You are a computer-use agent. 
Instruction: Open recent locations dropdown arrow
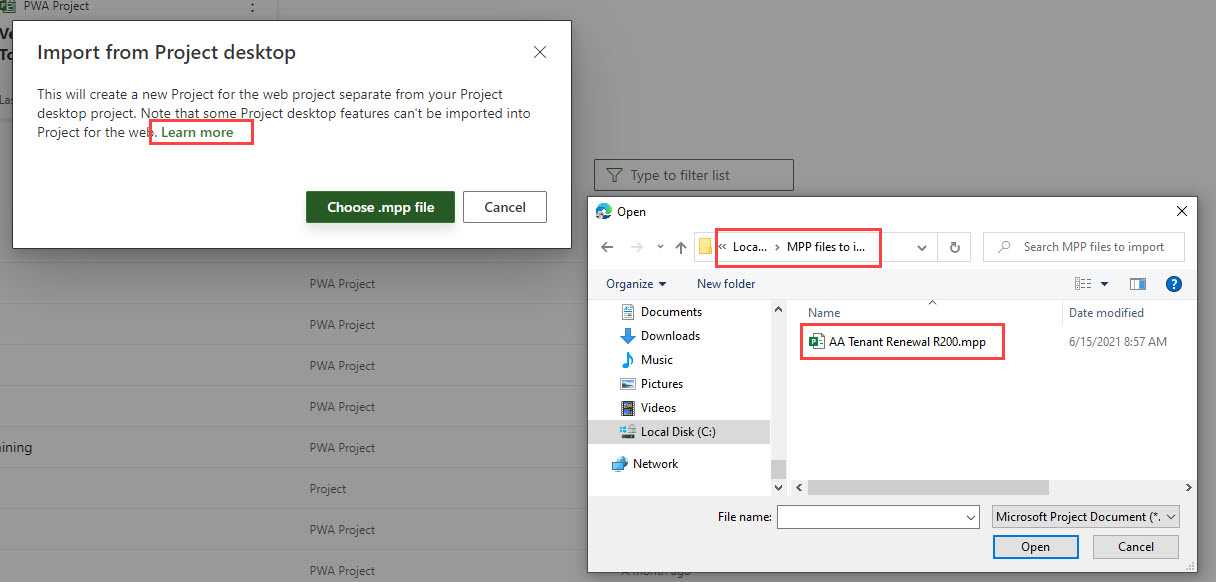pos(659,247)
